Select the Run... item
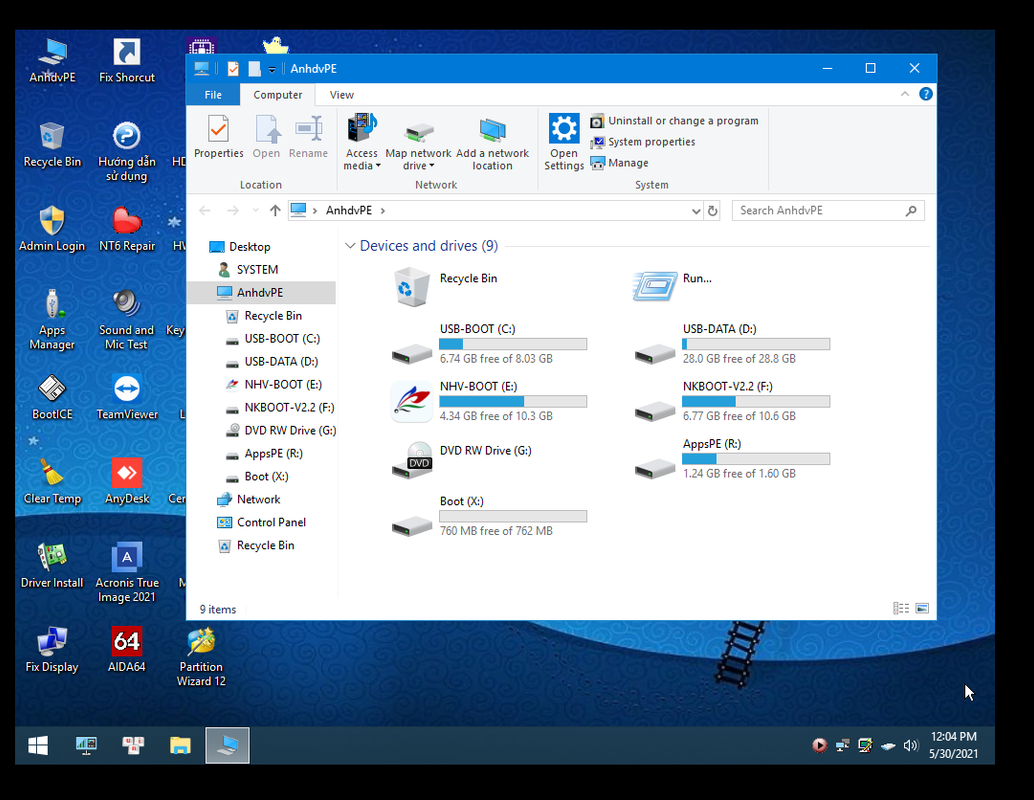The height and width of the screenshot is (800, 1034). 673,286
